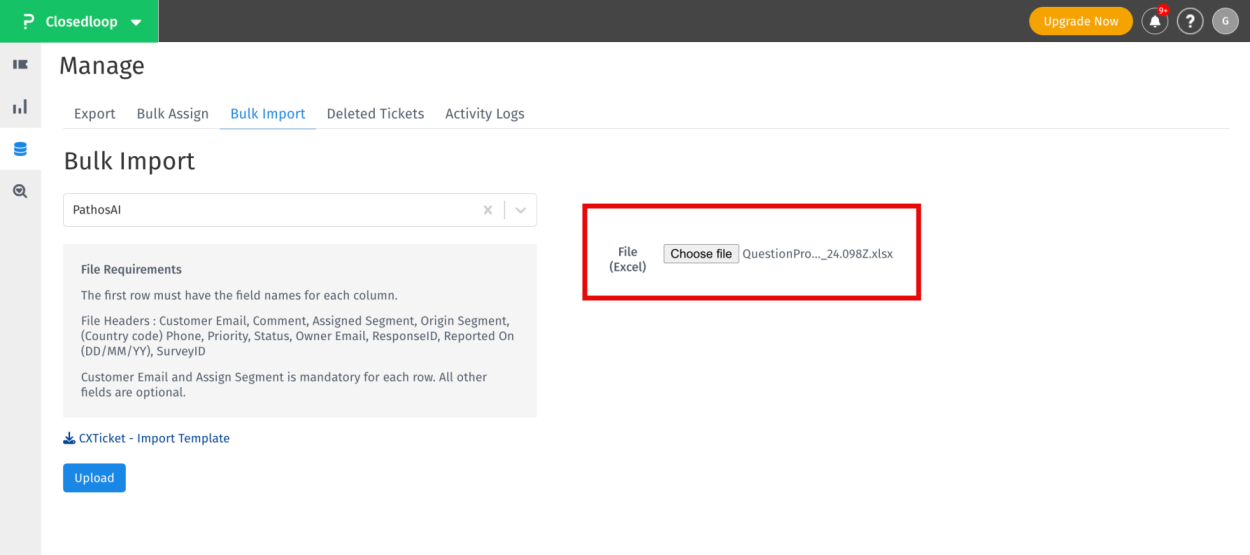The width and height of the screenshot is (1250, 555).
Task: Expand the PathosAI dropdown chevron
Action: click(521, 210)
